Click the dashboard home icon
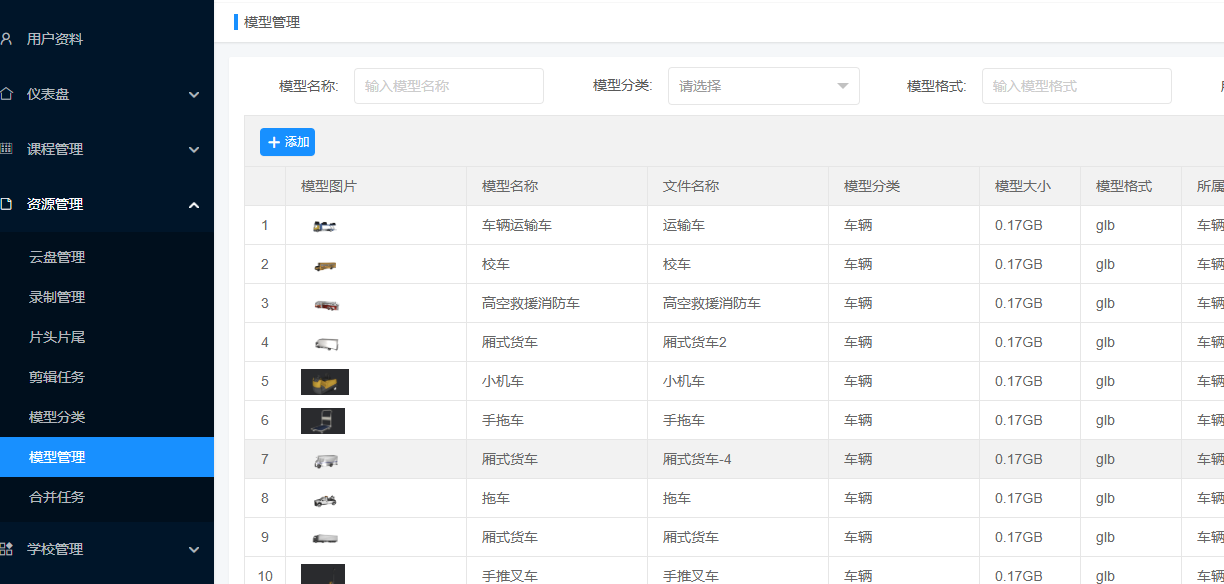The width and height of the screenshot is (1224, 584). click(6, 94)
